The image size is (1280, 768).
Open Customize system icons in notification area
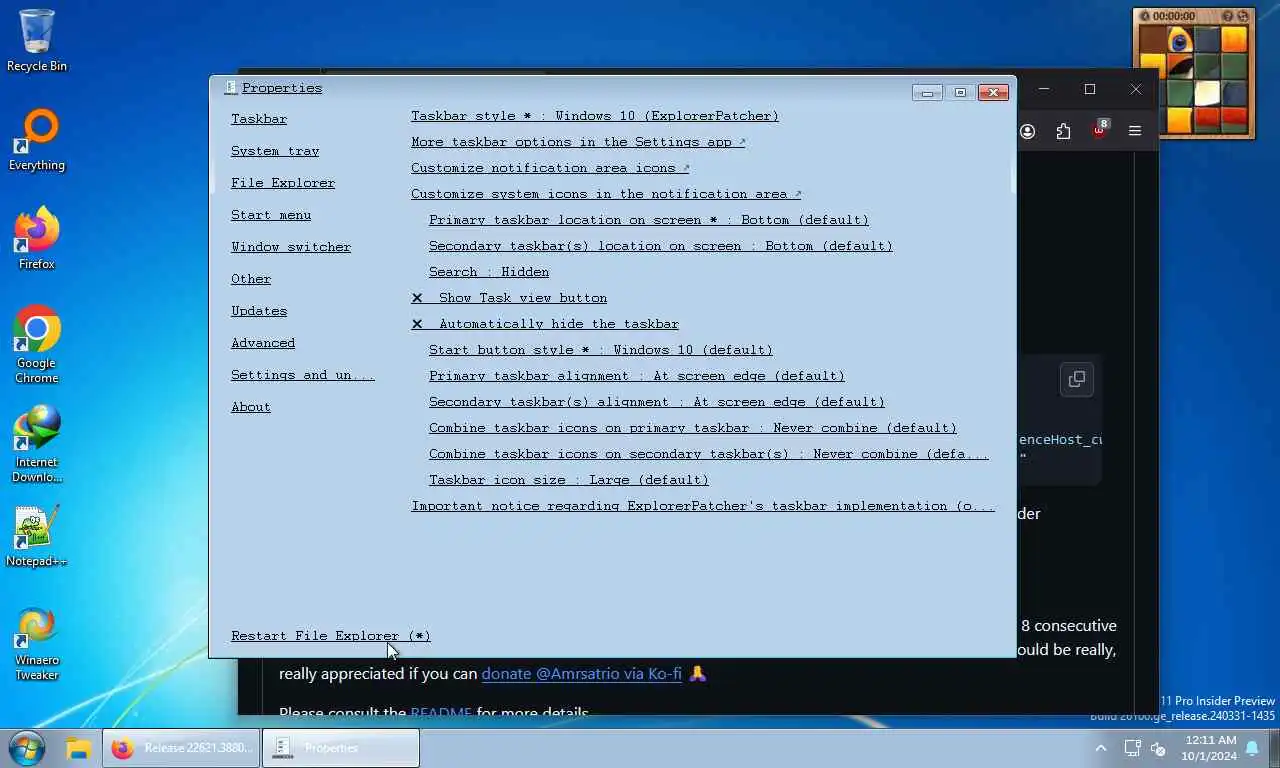coord(606,194)
